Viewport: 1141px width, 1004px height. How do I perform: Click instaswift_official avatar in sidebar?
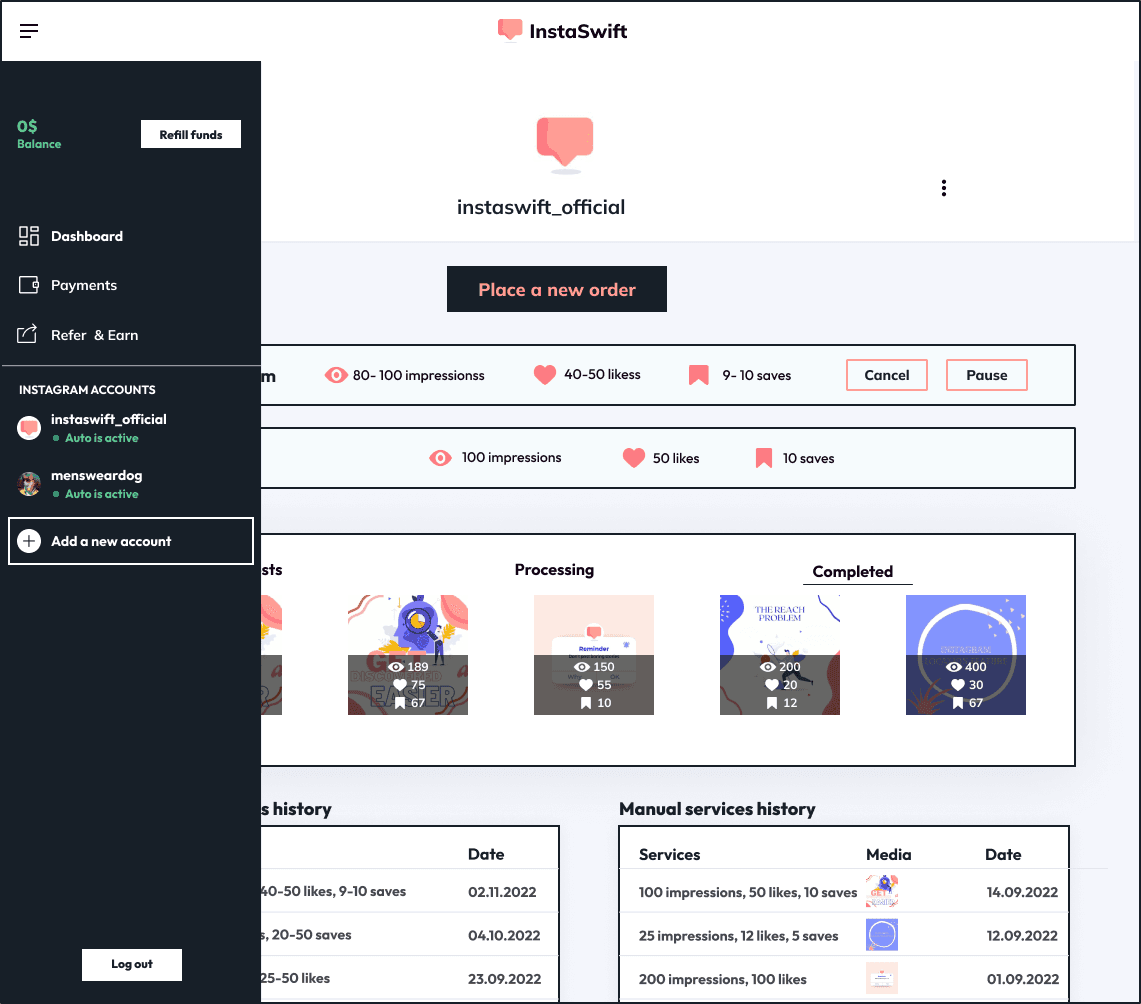[29, 428]
